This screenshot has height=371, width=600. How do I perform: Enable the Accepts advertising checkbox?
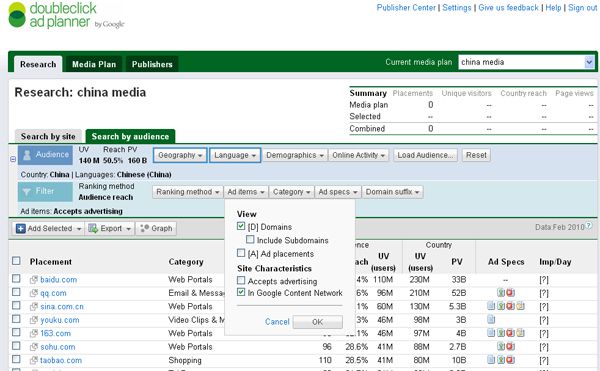(x=241, y=280)
